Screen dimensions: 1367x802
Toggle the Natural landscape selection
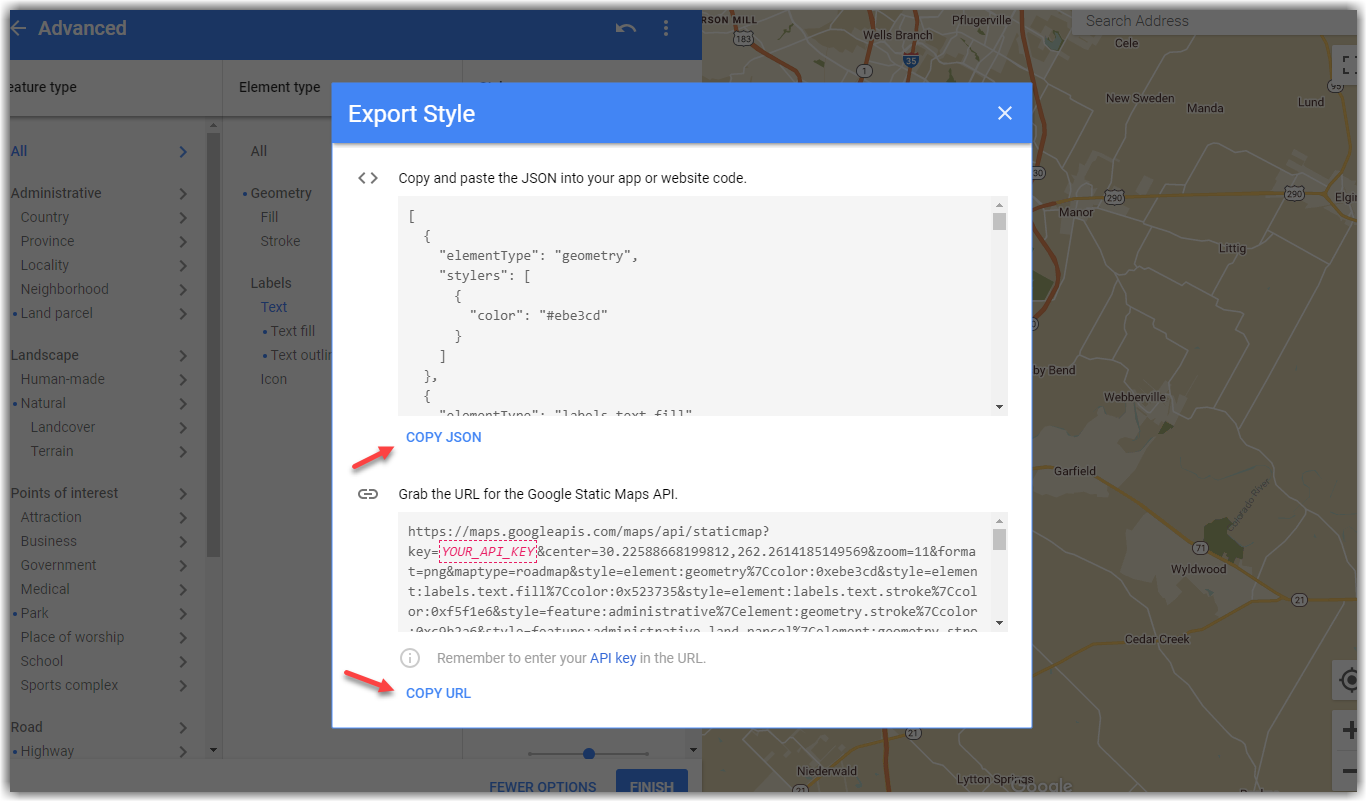point(45,403)
